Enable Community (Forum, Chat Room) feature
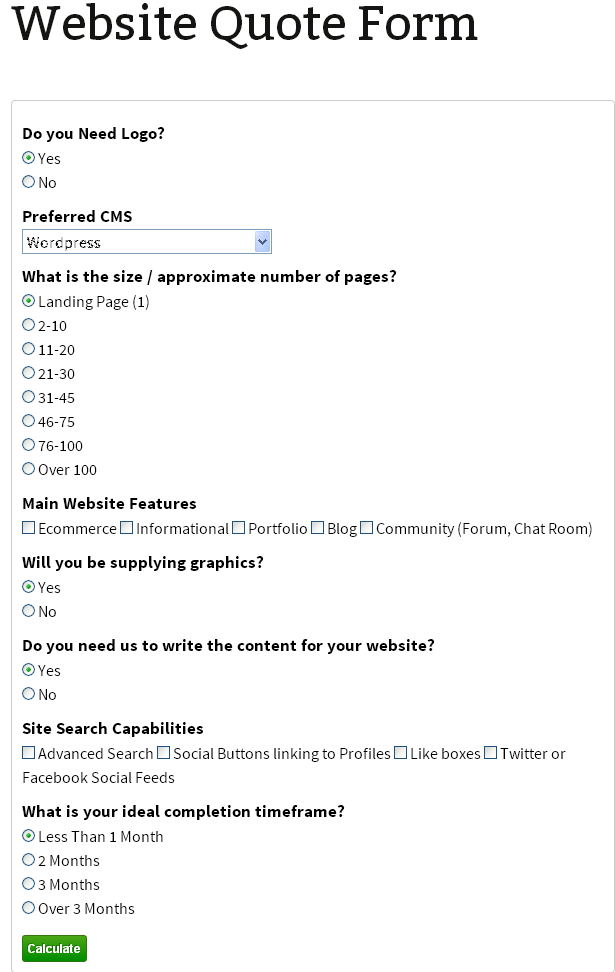Screen dimensions: 615x972 click(x=367, y=528)
